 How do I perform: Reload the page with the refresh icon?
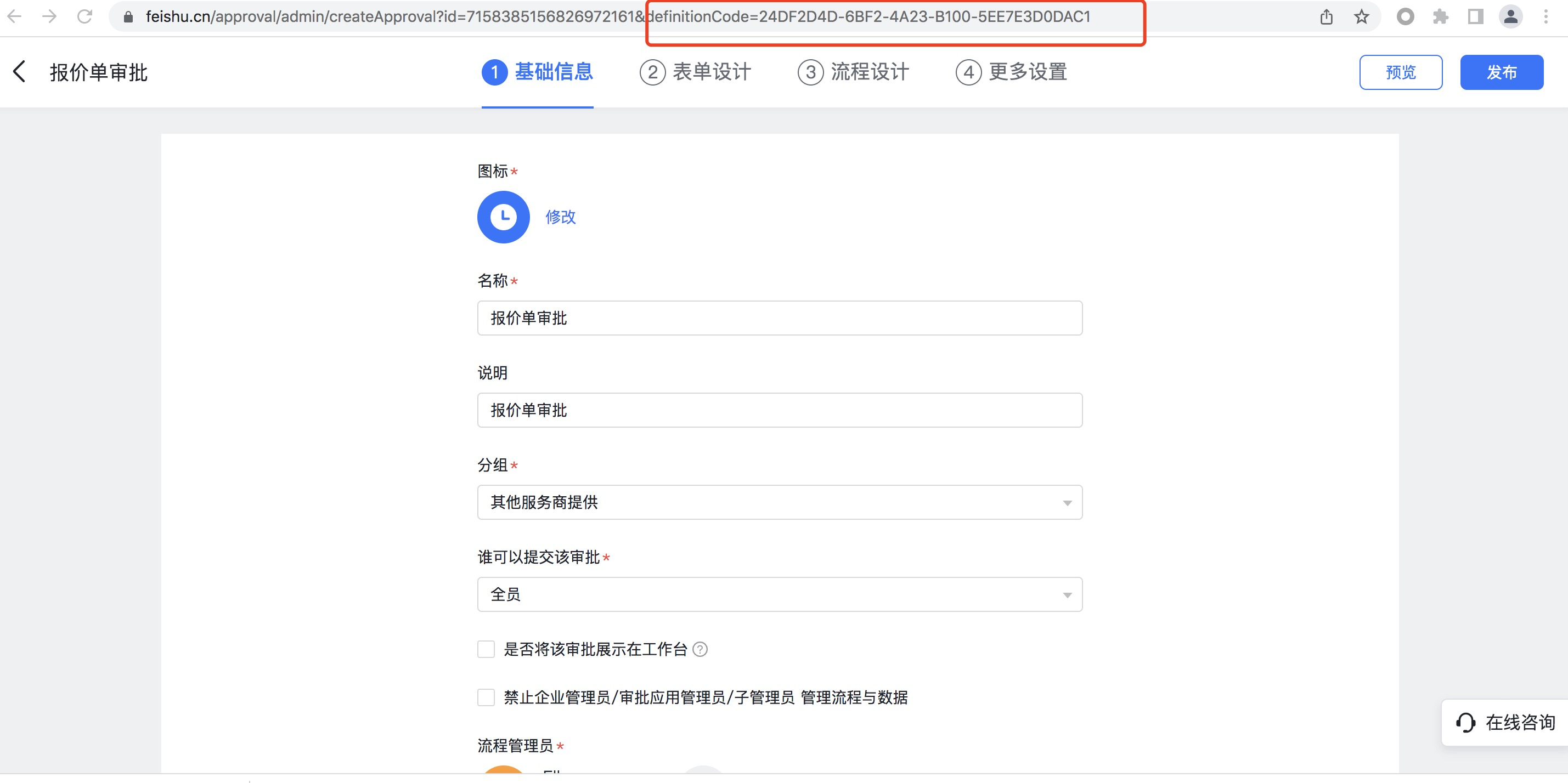(84, 17)
